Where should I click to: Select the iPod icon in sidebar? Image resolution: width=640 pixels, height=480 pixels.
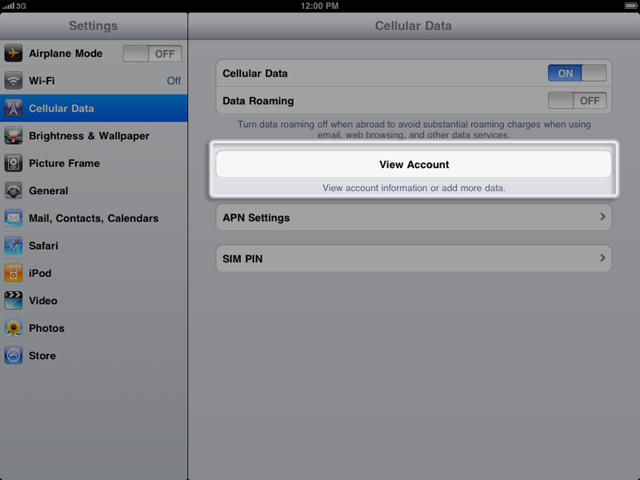coord(14,273)
